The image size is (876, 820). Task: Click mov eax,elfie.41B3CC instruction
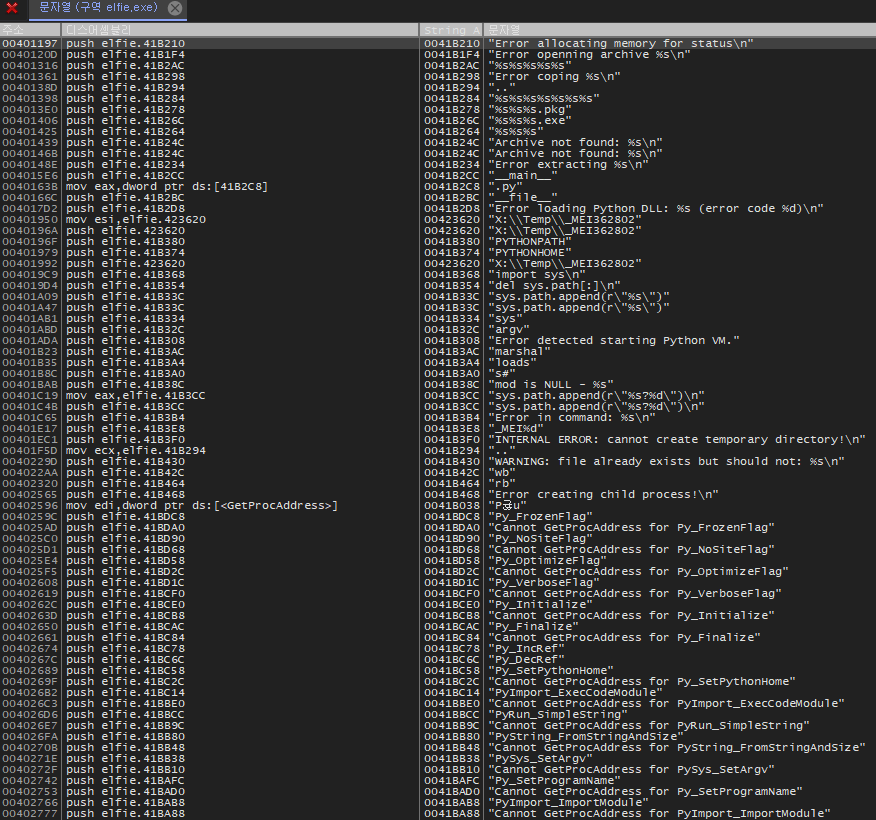click(x=135, y=395)
